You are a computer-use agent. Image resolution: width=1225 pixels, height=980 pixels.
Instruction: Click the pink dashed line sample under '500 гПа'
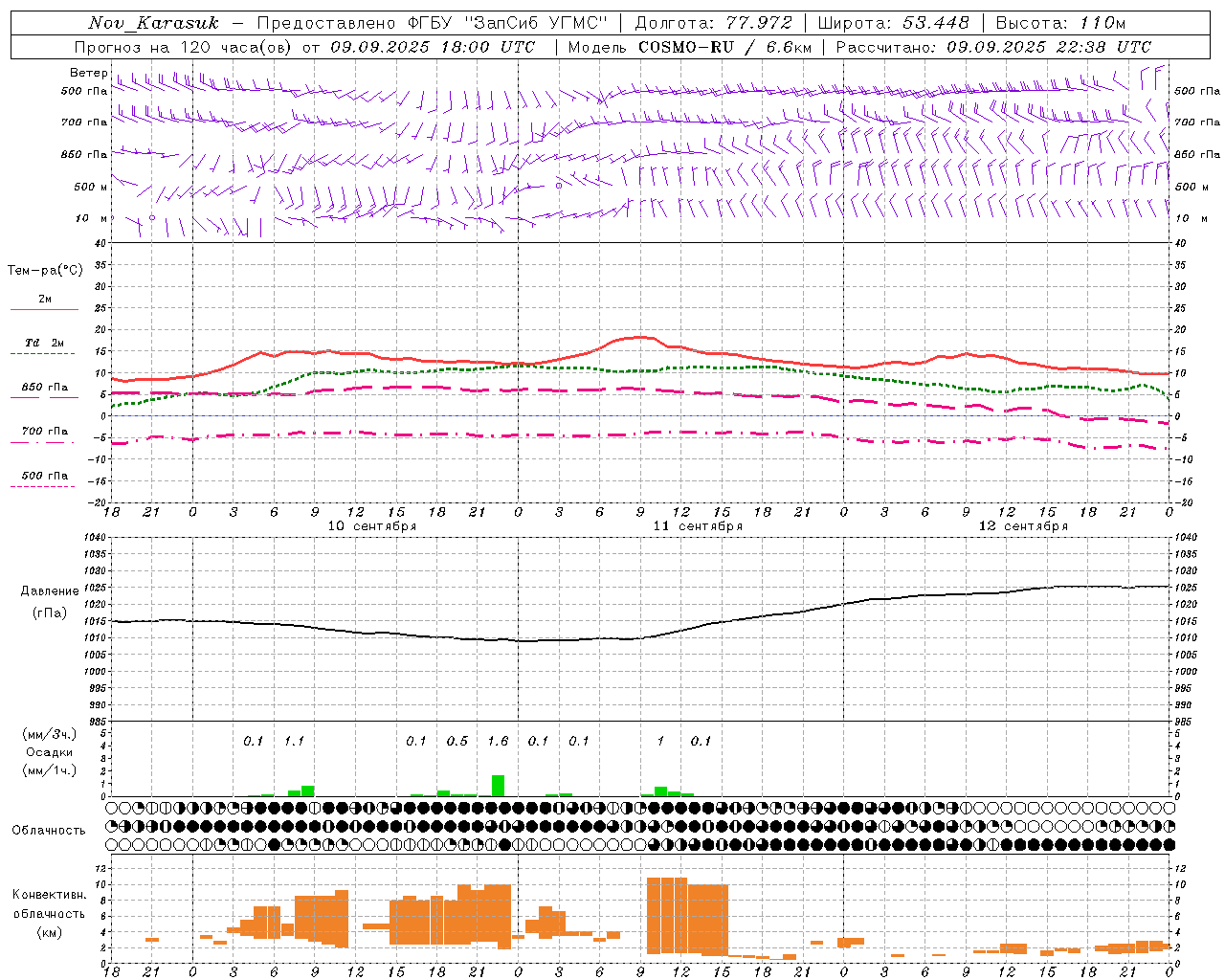point(42,487)
